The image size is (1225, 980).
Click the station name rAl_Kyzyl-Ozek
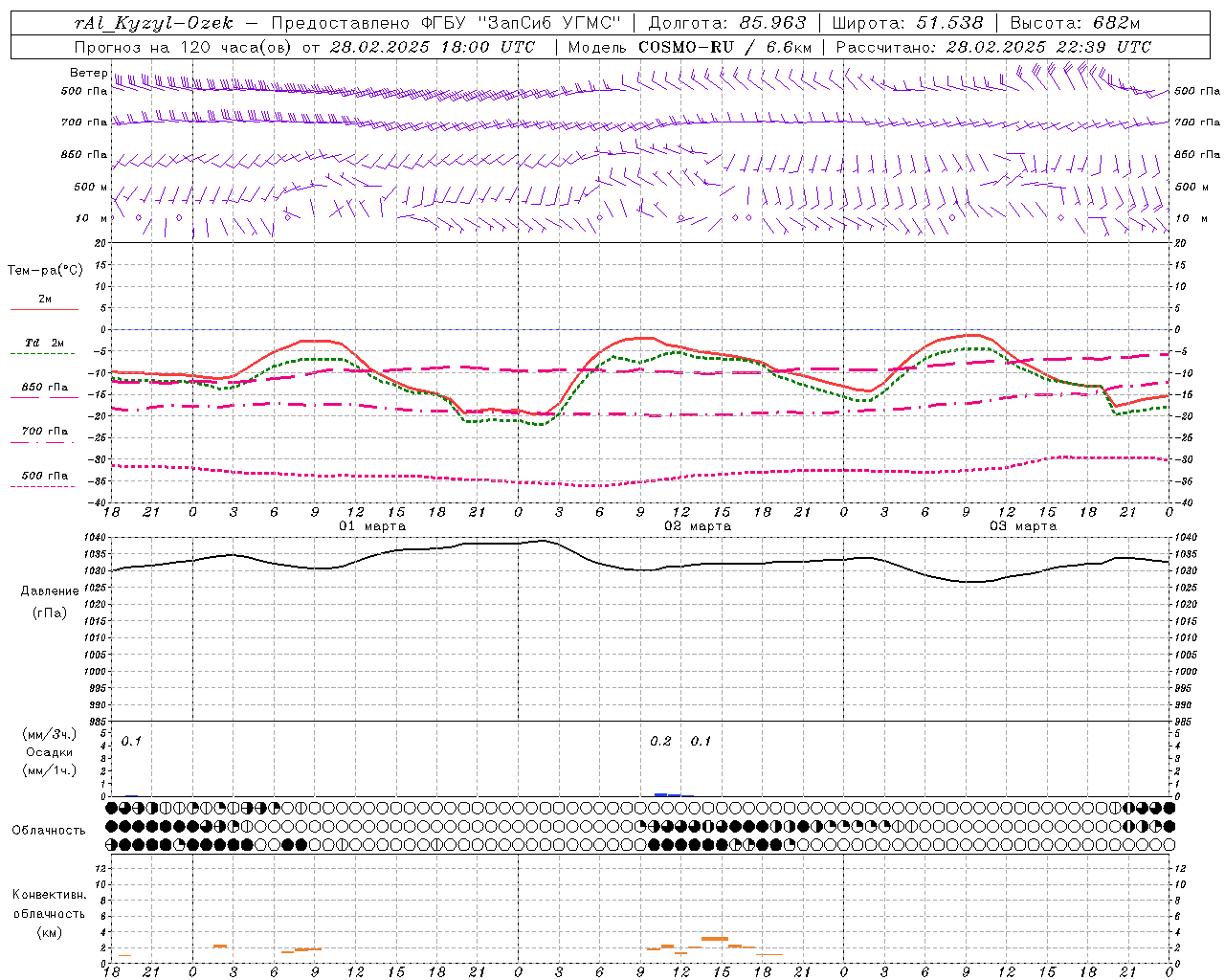[x=153, y=23]
